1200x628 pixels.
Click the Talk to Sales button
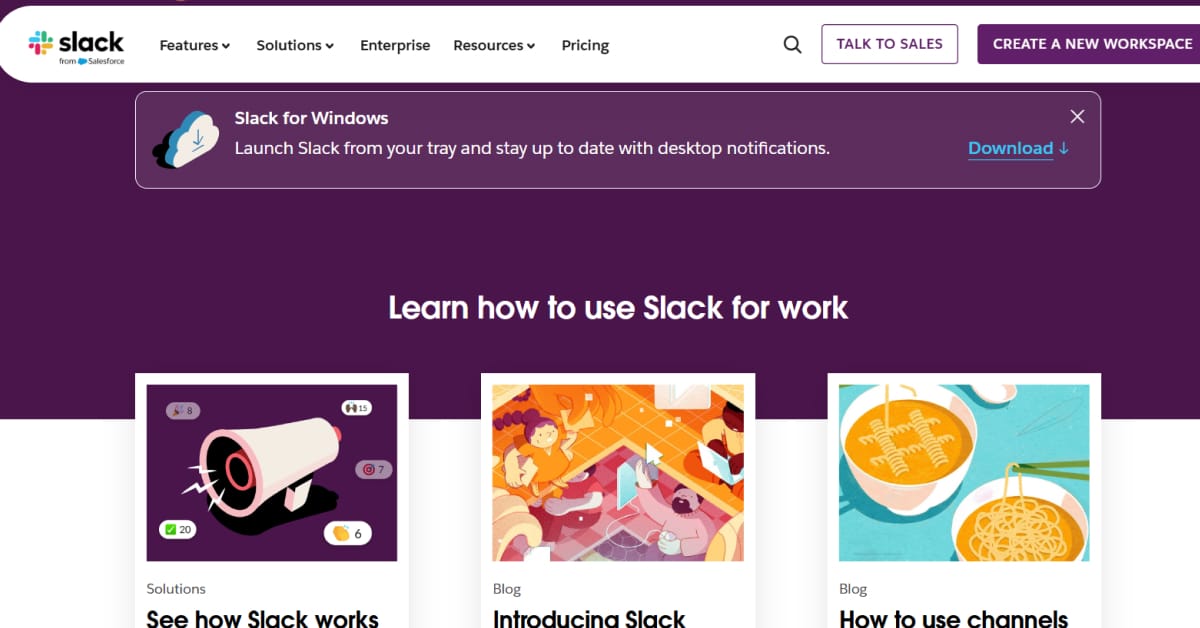(889, 44)
